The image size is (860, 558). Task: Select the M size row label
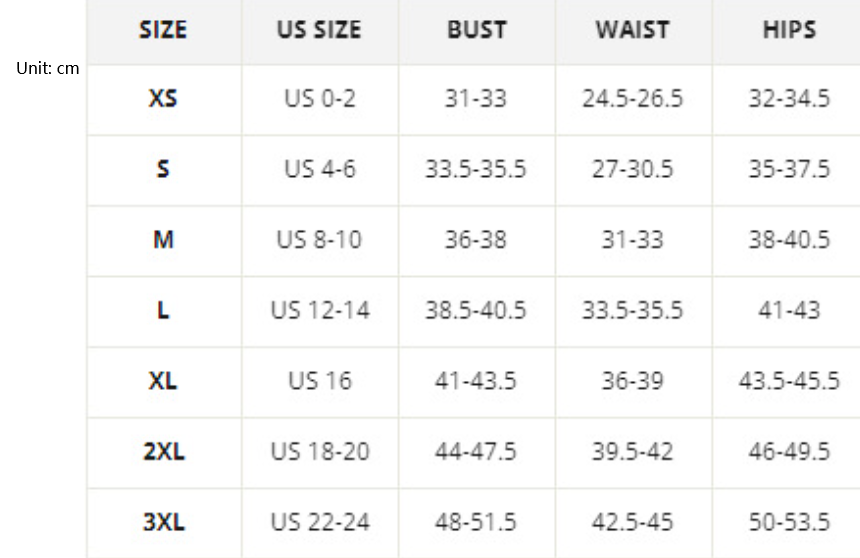(x=163, y=240)
